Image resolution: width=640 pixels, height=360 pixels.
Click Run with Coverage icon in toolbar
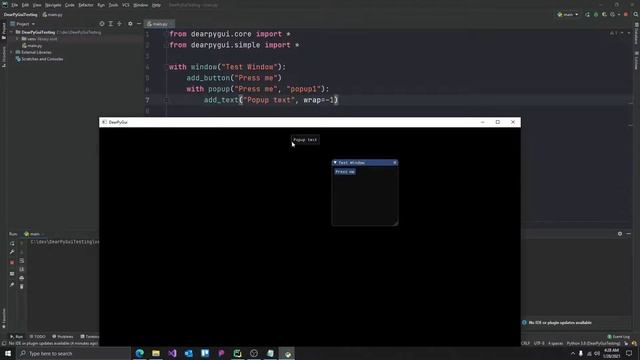pyautogui.click(x=604, y=15)
